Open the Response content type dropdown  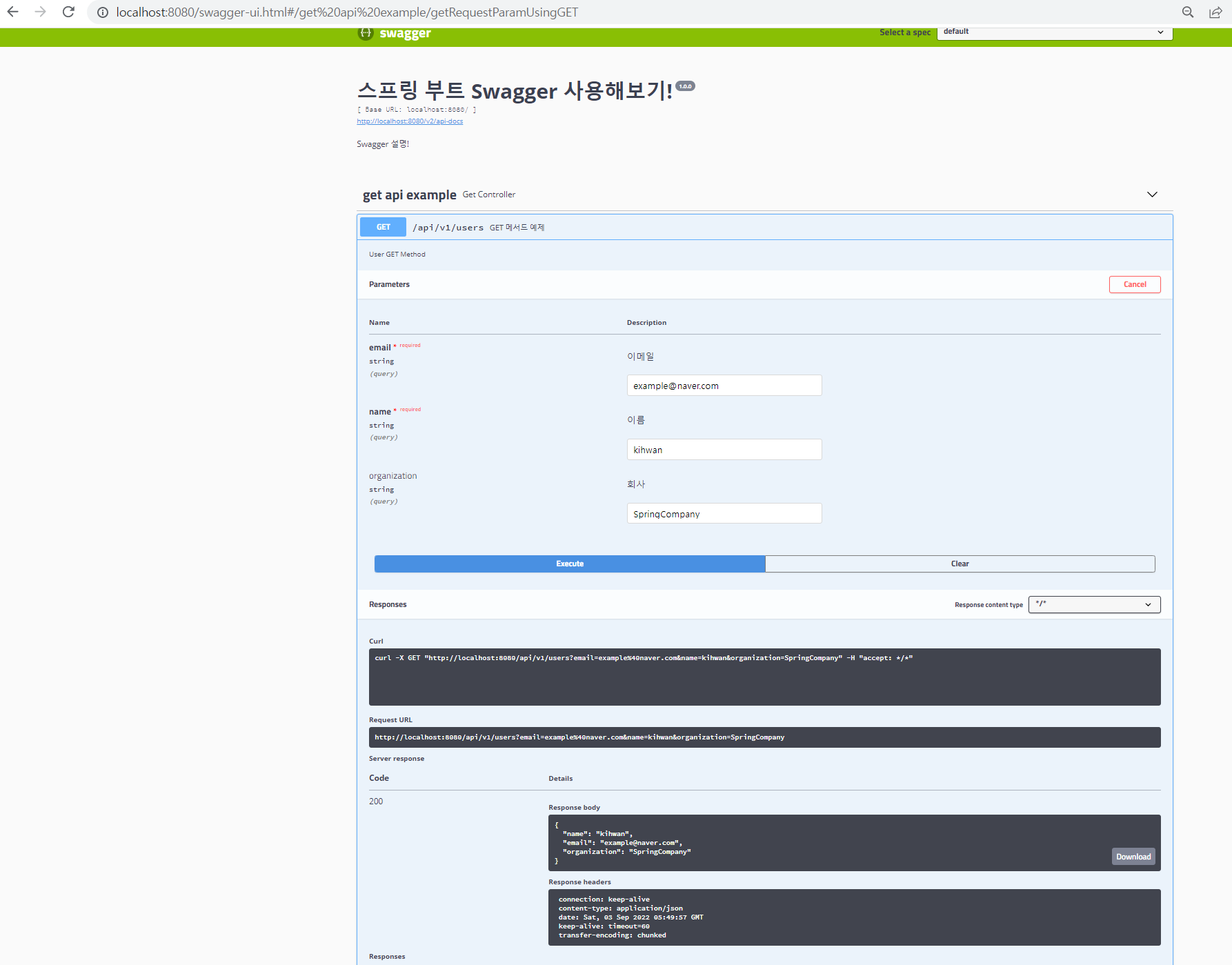point(1094,604)
